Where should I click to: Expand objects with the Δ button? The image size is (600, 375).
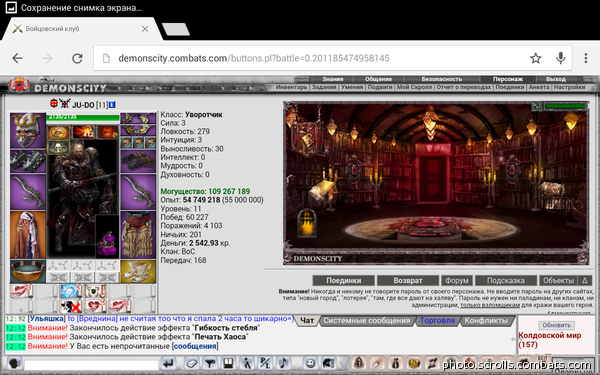coord(585,280)
